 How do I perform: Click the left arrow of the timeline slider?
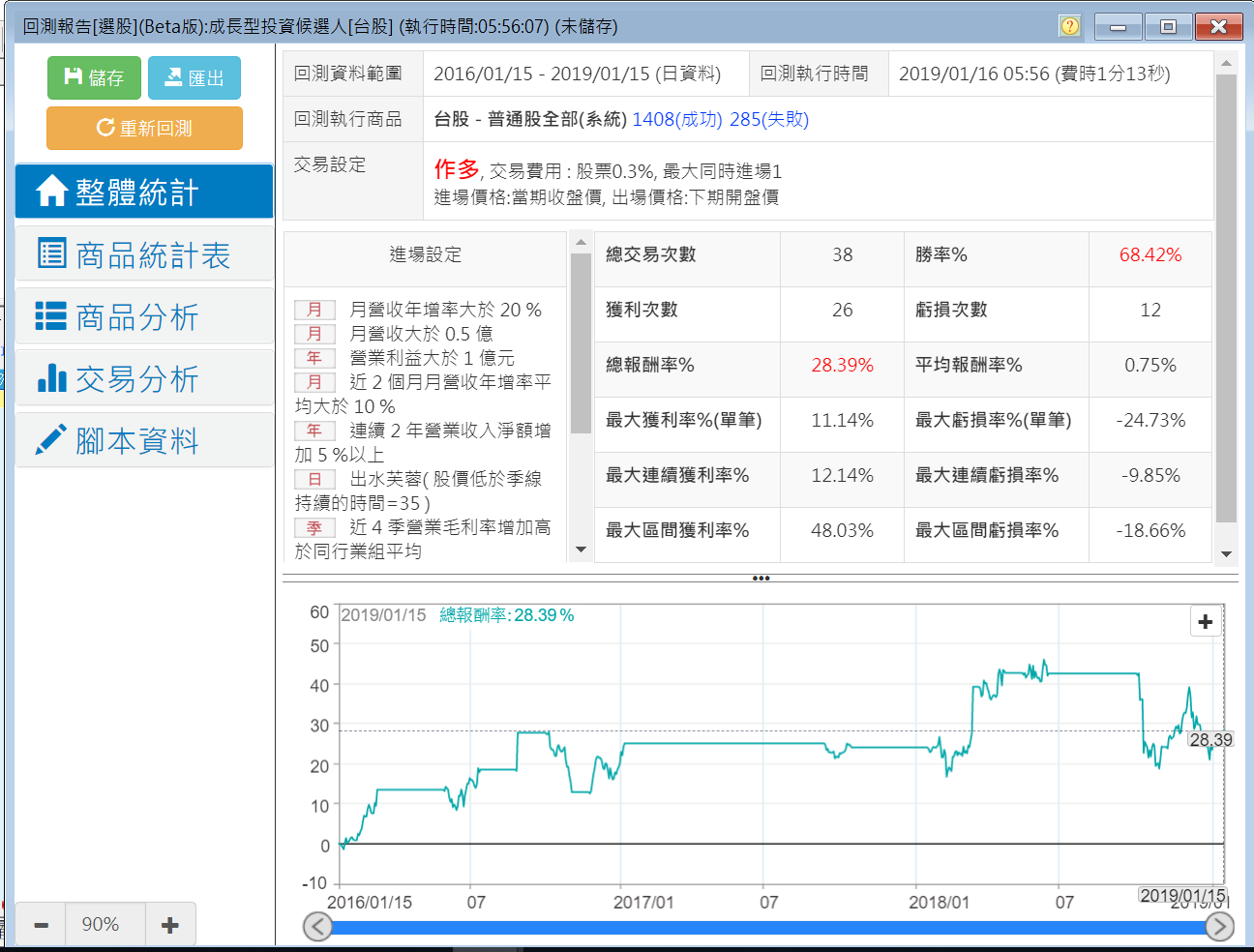[x=317, y=927]
